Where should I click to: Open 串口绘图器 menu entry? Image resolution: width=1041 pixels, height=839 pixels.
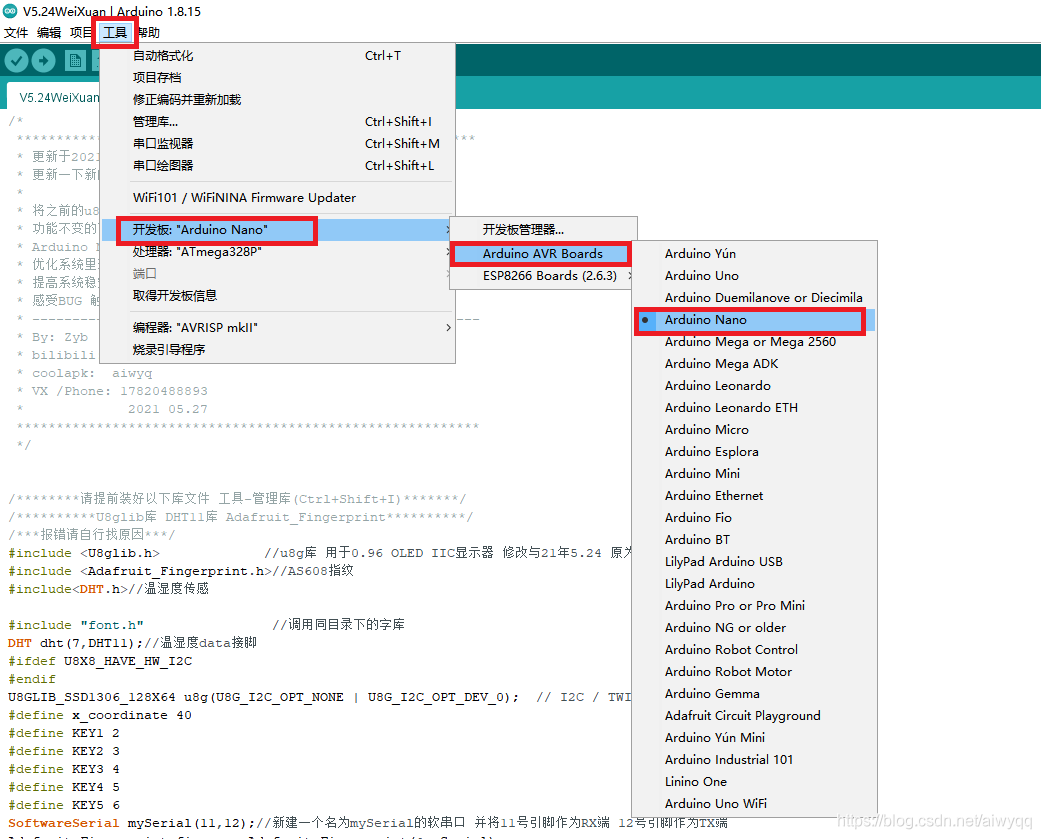(x=278, y=165)
